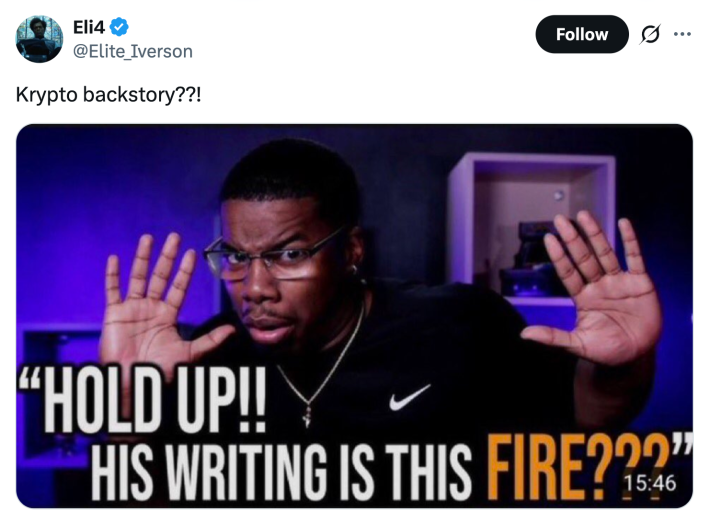Click the 15:46 video duration badge
The height and width of the screenshot is (522, 710).
click(650, 483)
